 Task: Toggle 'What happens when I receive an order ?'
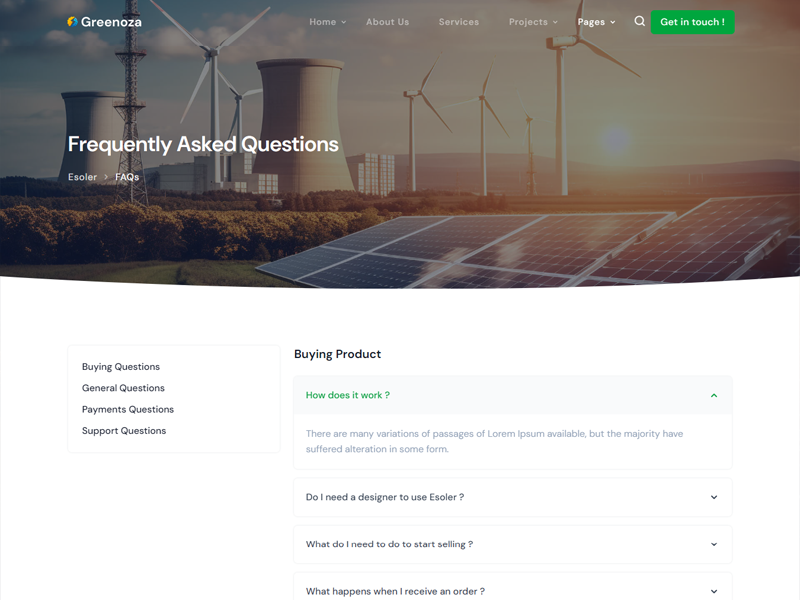395,591
